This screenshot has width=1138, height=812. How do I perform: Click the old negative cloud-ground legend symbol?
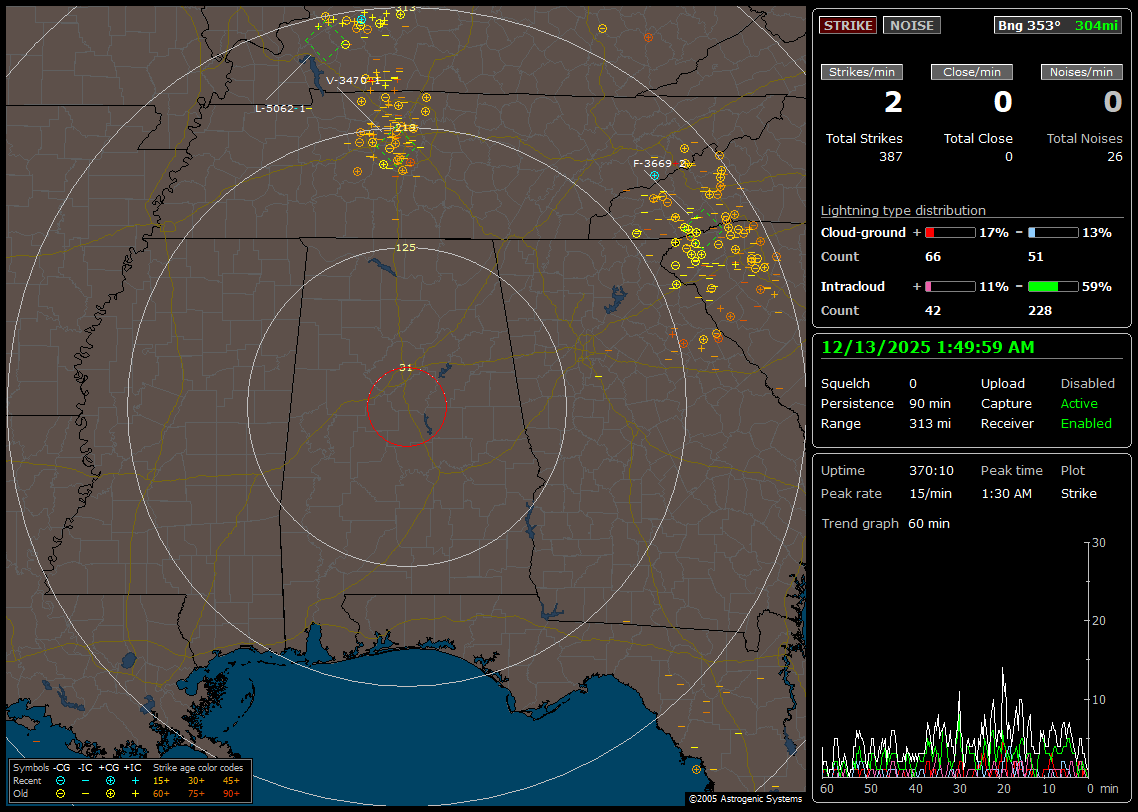pyautogui.click(x=61, y=793)
